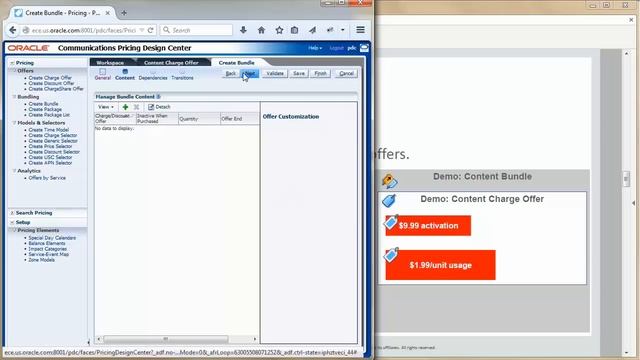Open Create Package List link

pyautogui.click(x=49, y=115)
